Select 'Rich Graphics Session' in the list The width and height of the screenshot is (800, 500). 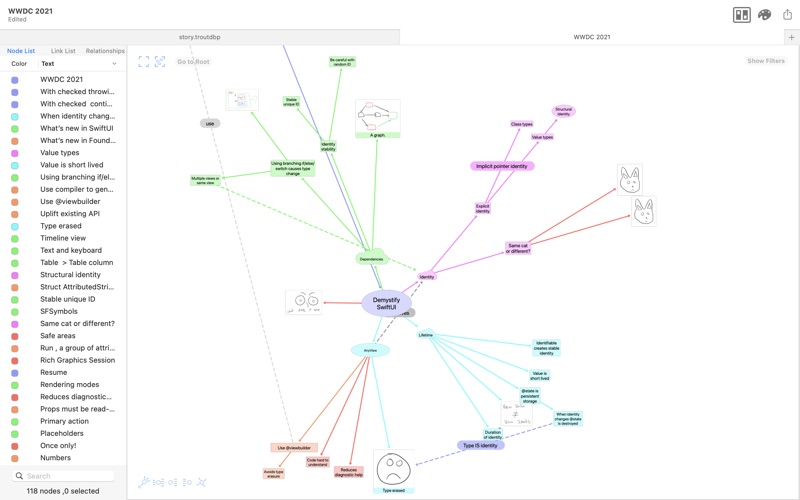click(x=78, y=360)
